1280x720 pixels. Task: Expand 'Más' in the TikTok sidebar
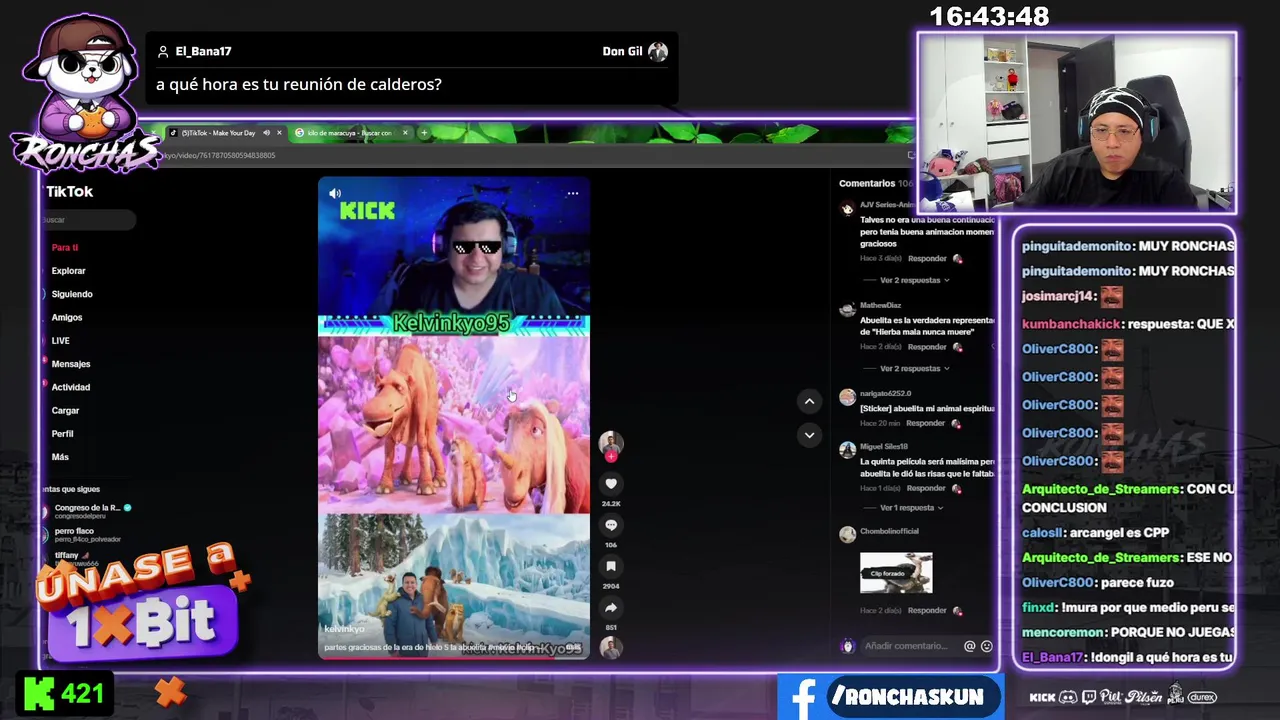coord(60,457)
